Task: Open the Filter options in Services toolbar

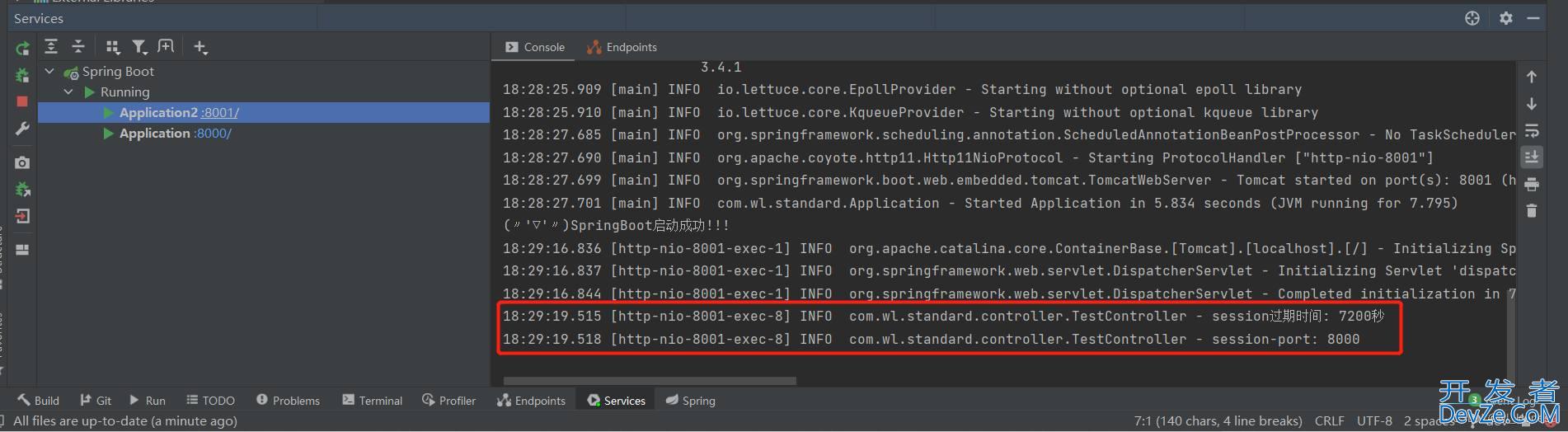Action: pyautogui.click(x=139, y=47)
